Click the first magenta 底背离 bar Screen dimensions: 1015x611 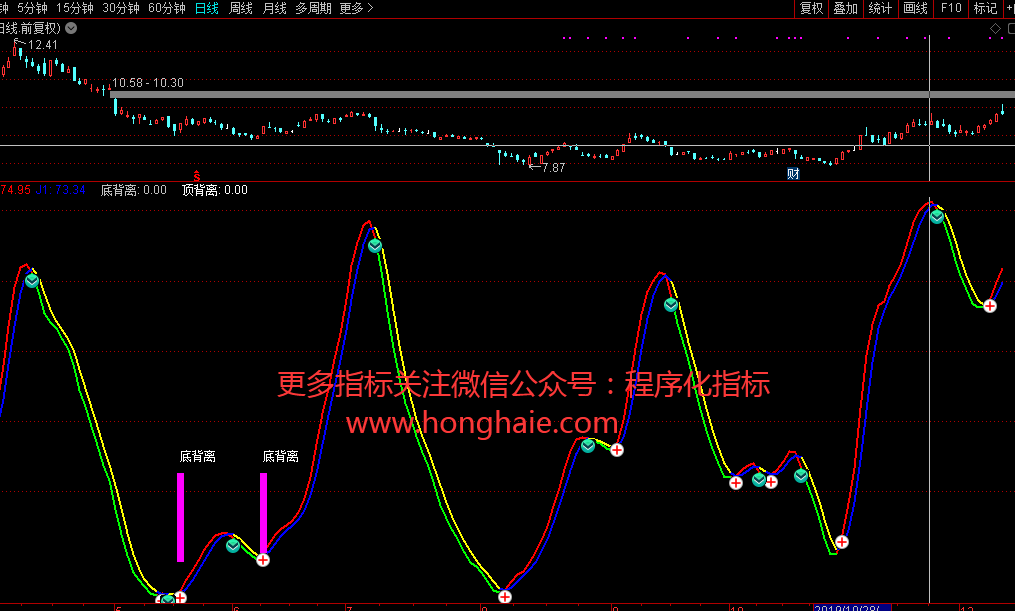tap(181, 516)
